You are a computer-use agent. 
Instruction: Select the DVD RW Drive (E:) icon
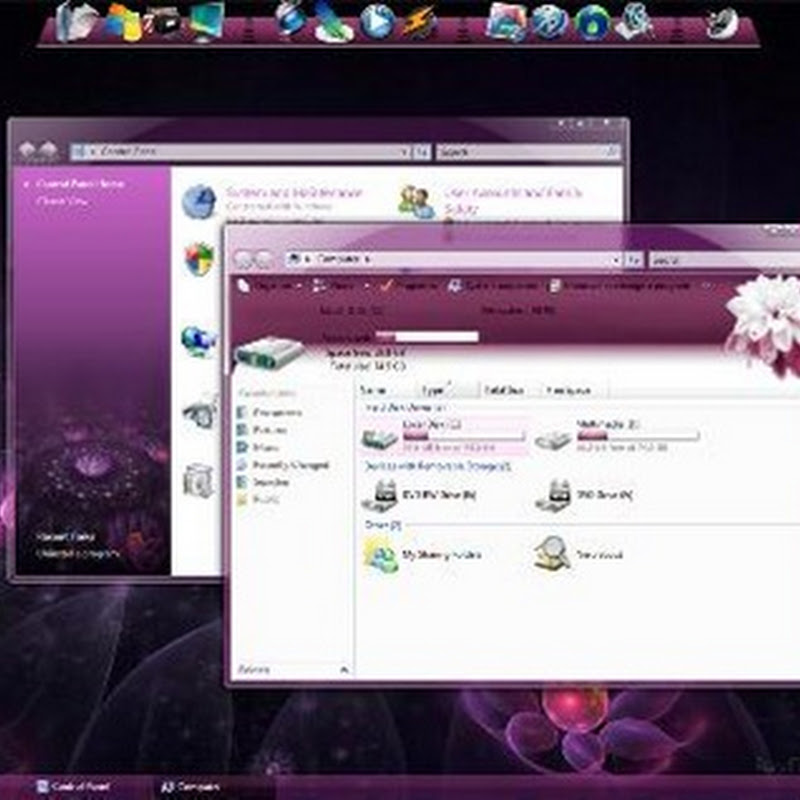coord(380,494)
